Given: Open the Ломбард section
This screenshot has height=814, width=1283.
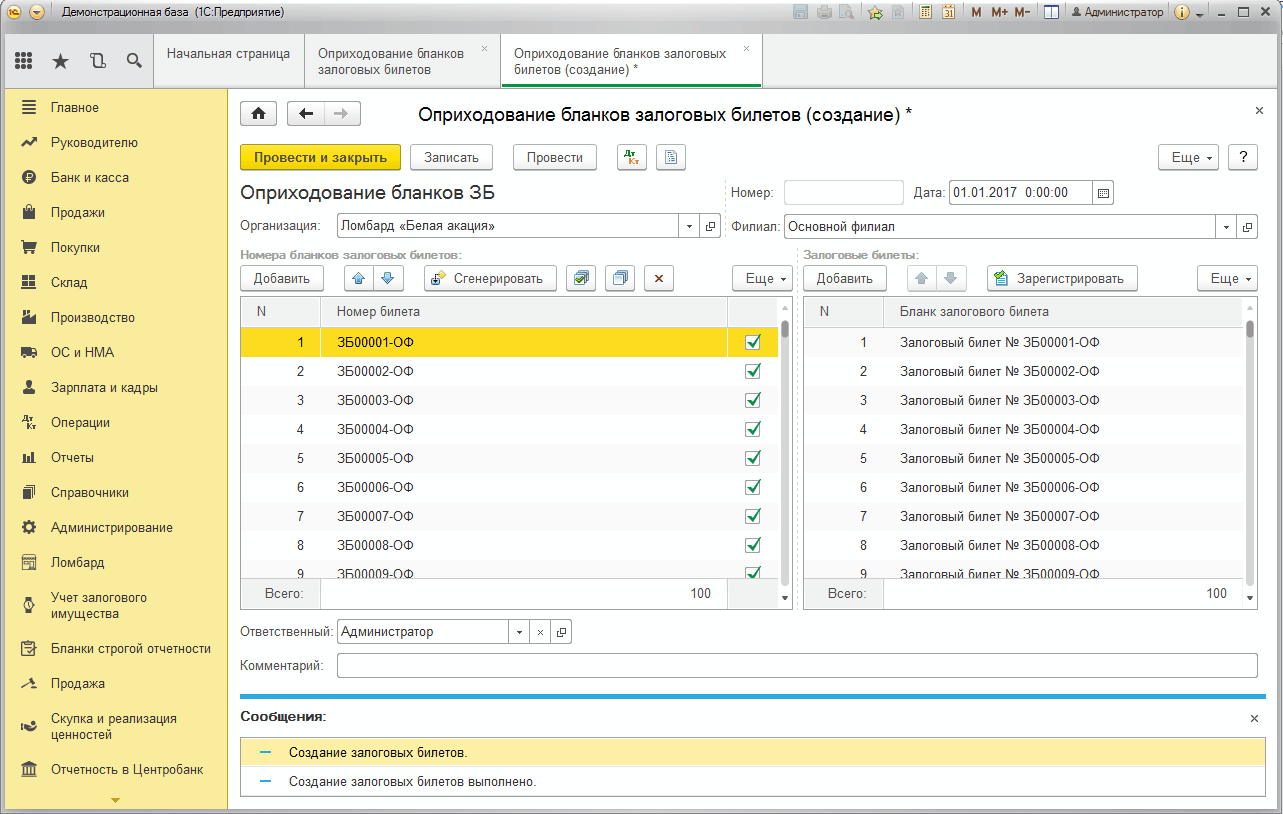Looking at the screenshot, I should pyautogui.click(x=78, y=562).
